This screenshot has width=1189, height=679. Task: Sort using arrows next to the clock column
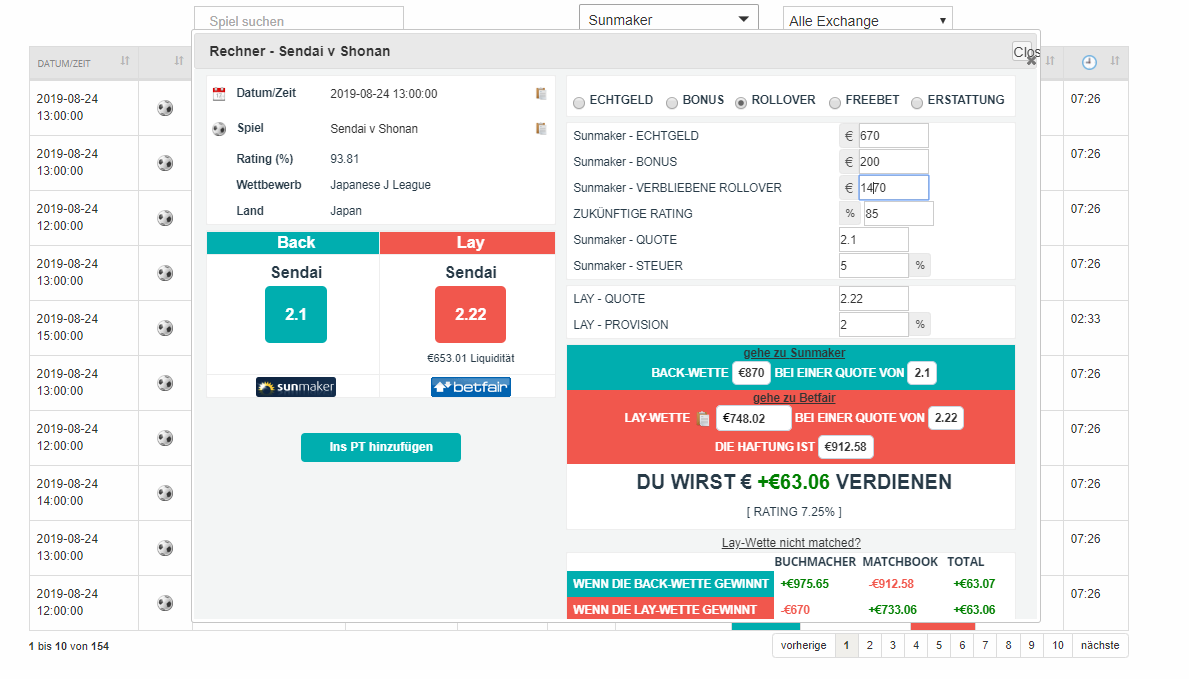[1115, 61]
